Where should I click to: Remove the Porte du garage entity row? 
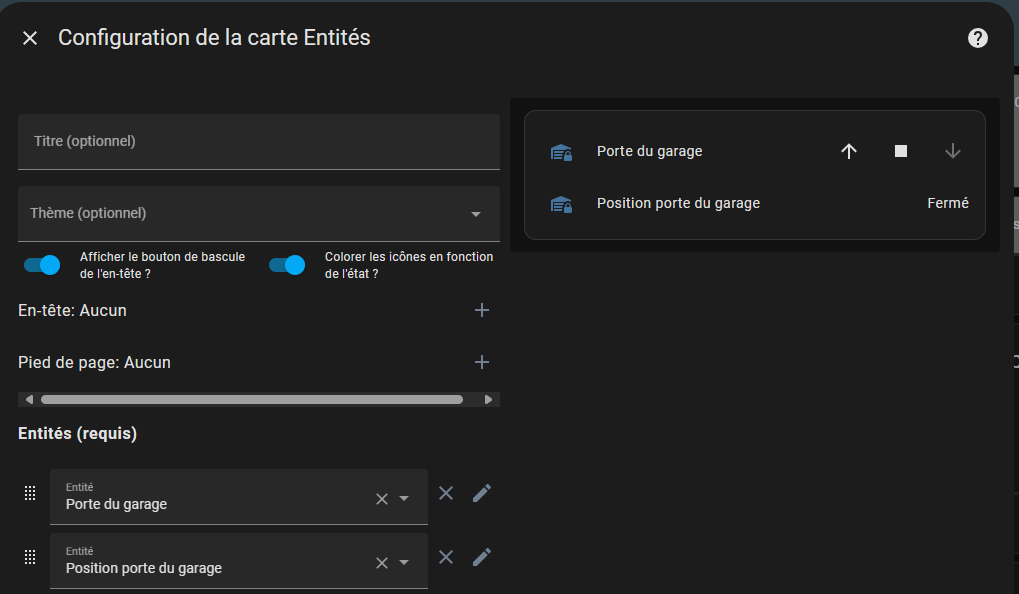(446, 493)
